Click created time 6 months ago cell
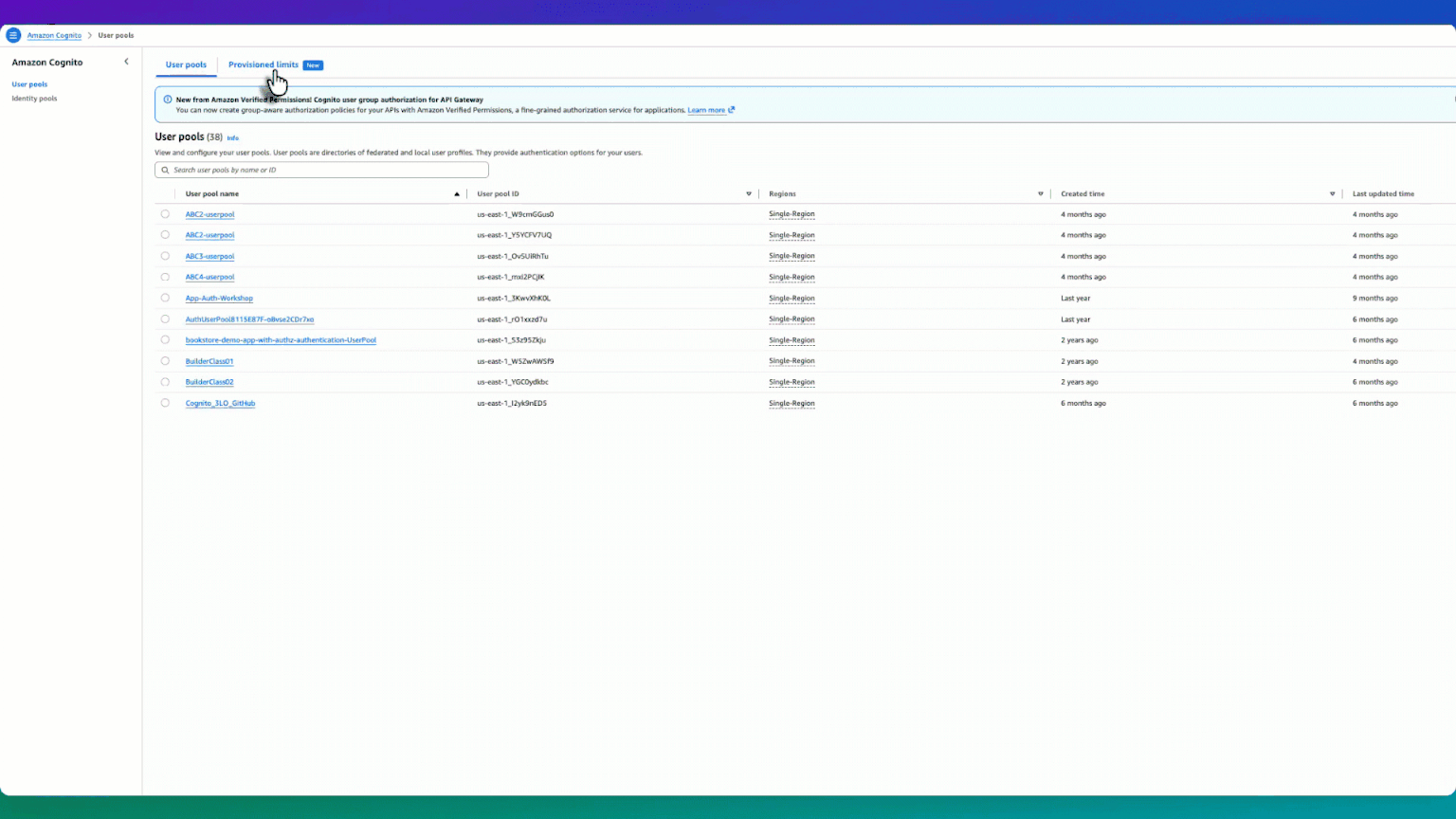Screen dimensions: 1456x819 tap(1083, 403)
